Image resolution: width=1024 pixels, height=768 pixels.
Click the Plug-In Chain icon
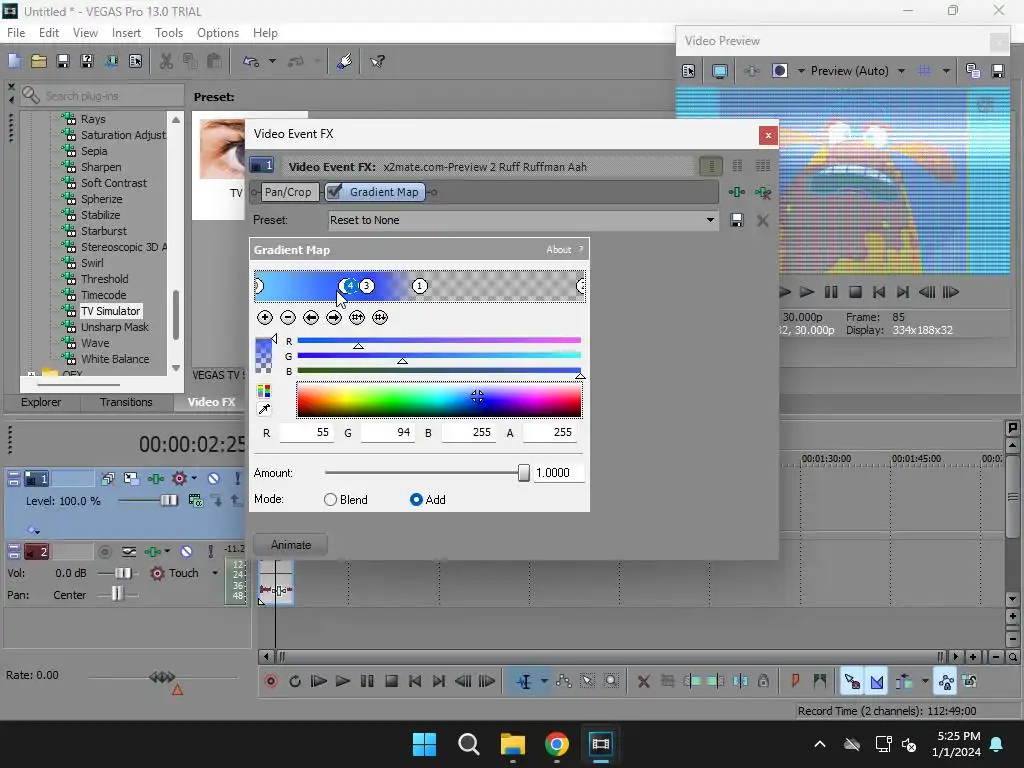click(737, 192)
